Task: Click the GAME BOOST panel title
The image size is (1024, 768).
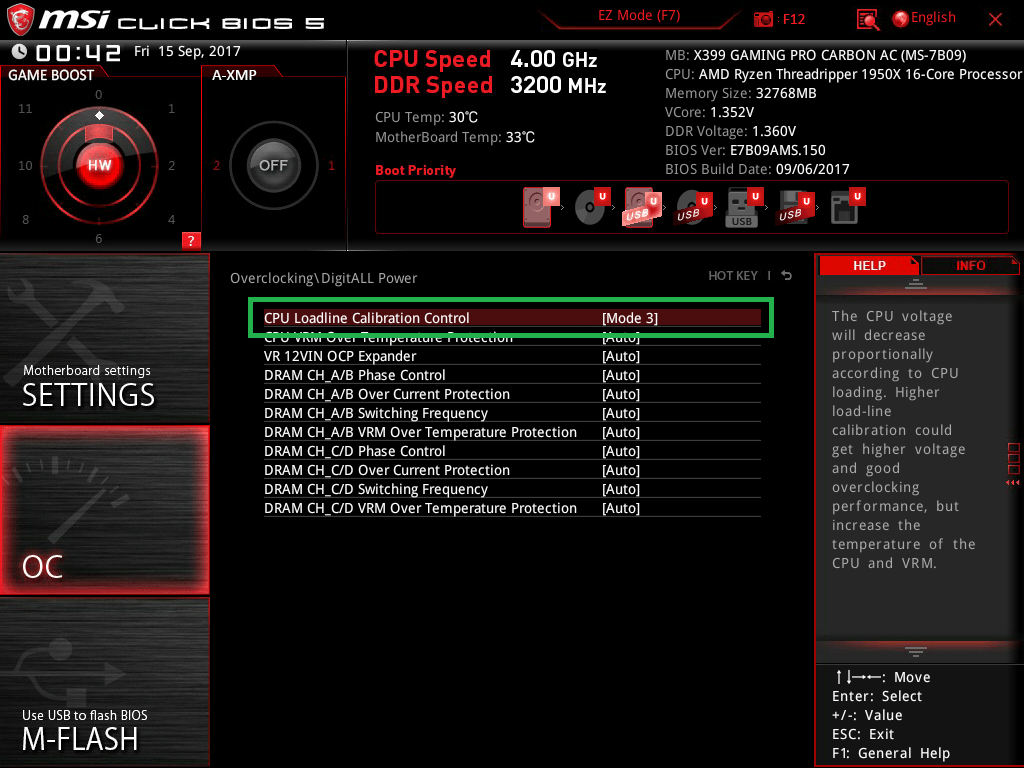Action: coord(51,75)
